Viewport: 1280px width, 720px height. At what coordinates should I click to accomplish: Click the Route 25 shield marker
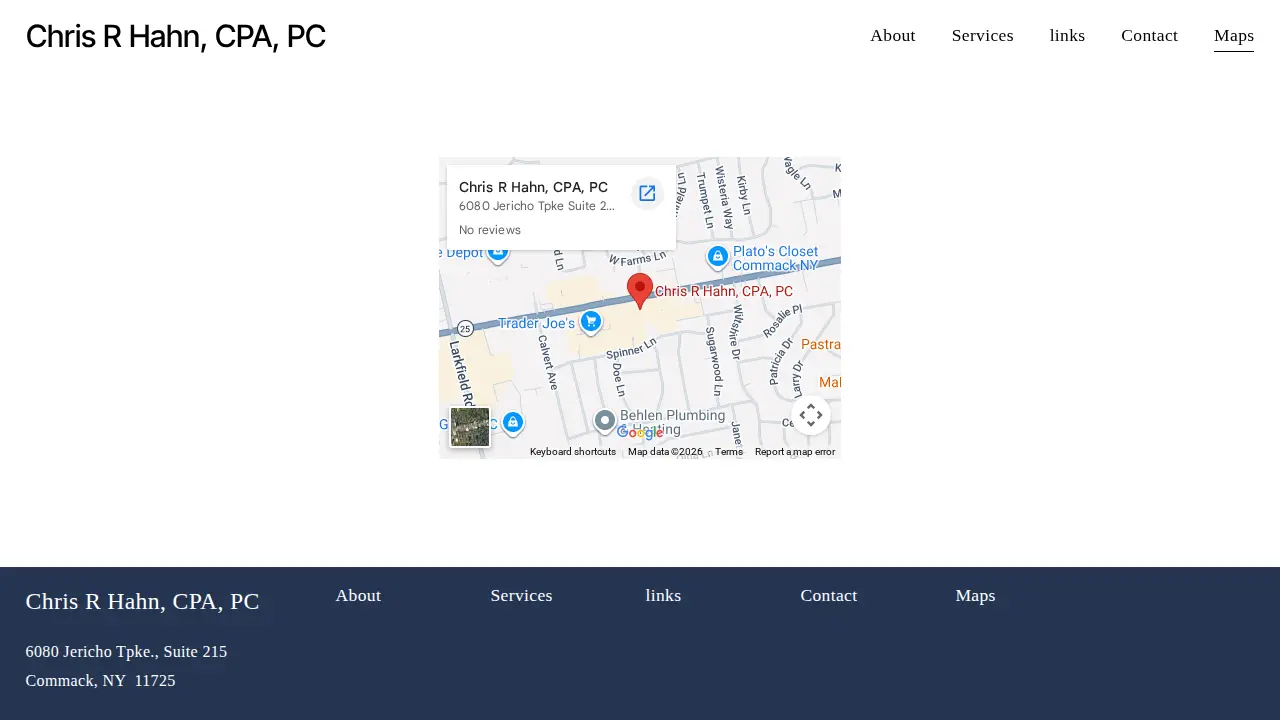click(465, 328)
